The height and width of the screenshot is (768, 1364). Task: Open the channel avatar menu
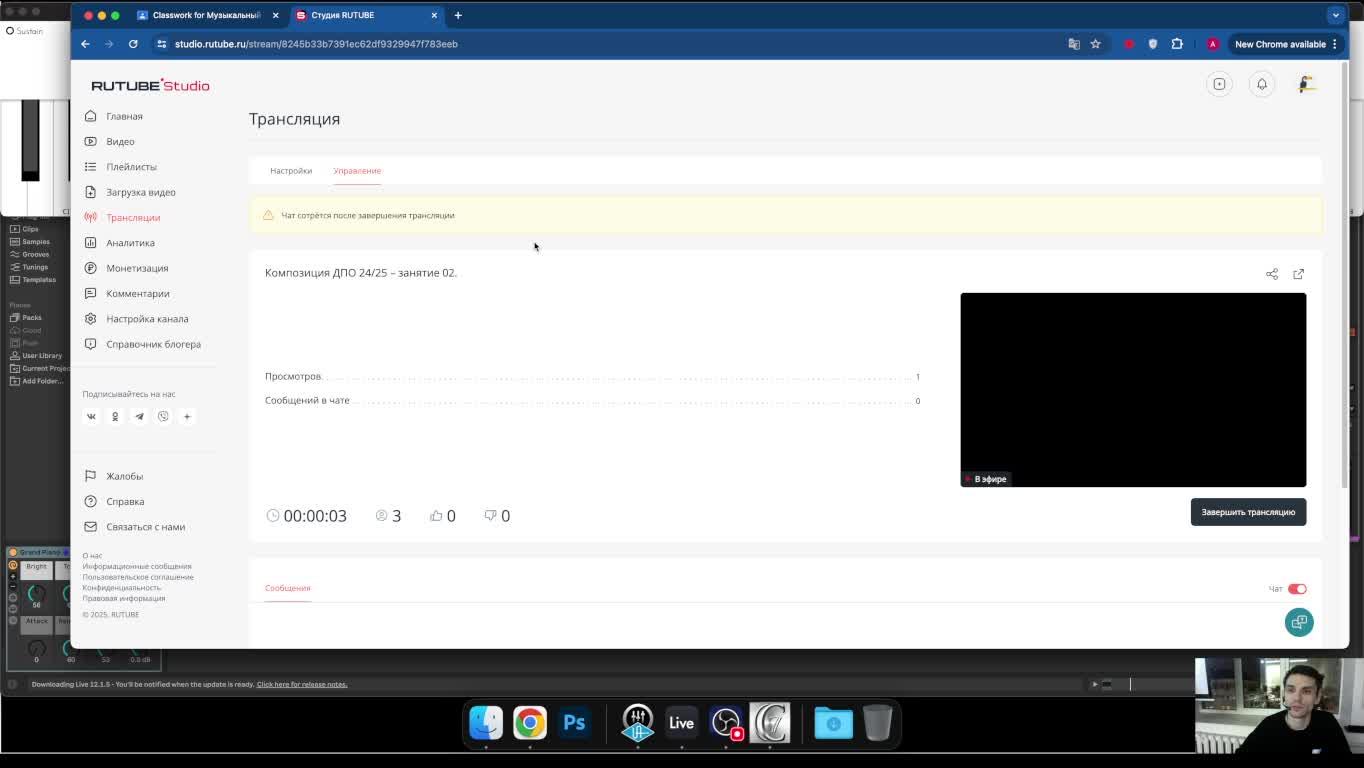(1306, 84)
